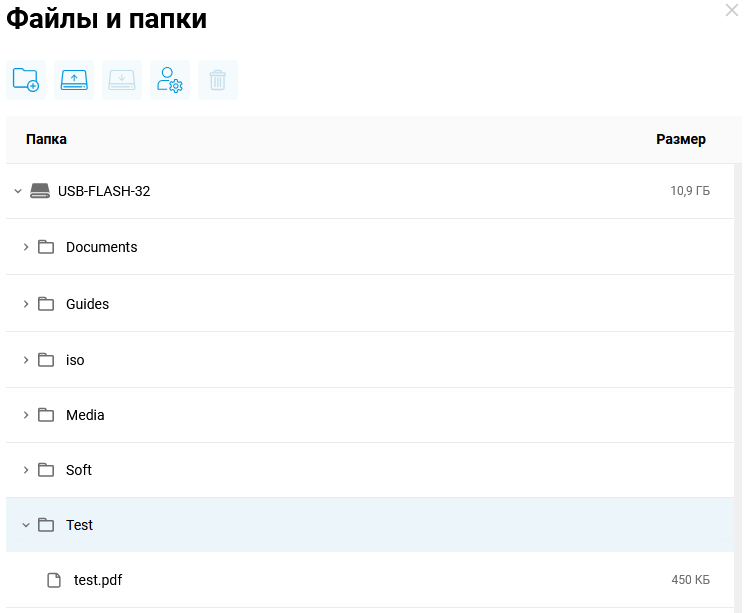Collapse the Test folder
The height and width of the screenshot is (613, 744).
pos(26,525)
